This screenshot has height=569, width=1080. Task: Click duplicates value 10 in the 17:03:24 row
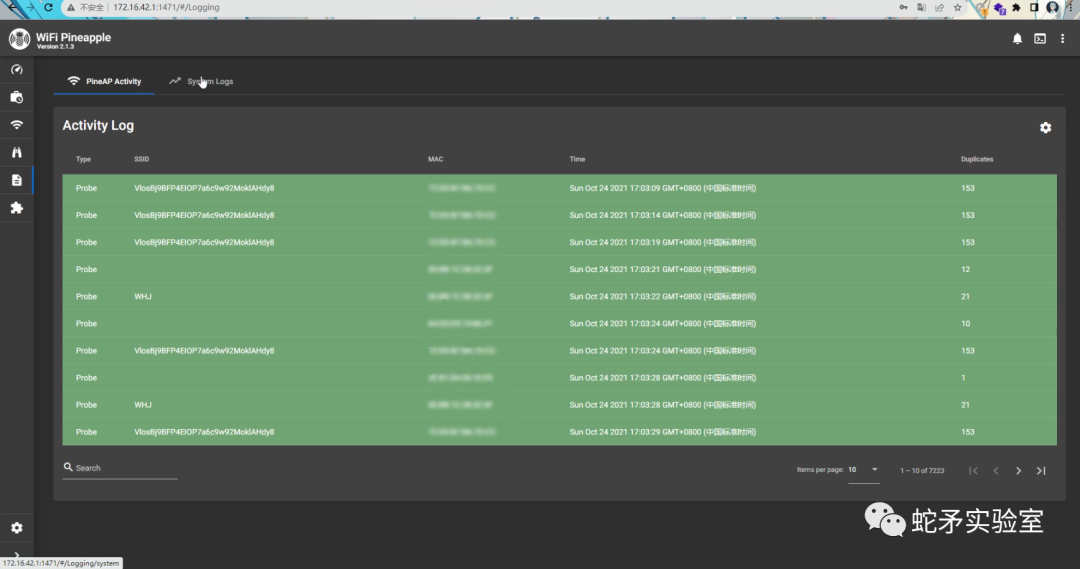coord(966,324)
